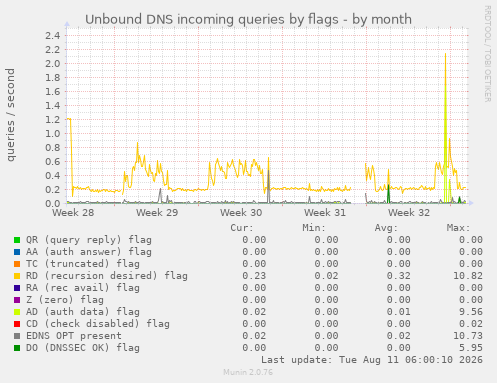Select the 'RD (recursion desired) flag' label
The image size is (497, 383).
tap(107, 276)
